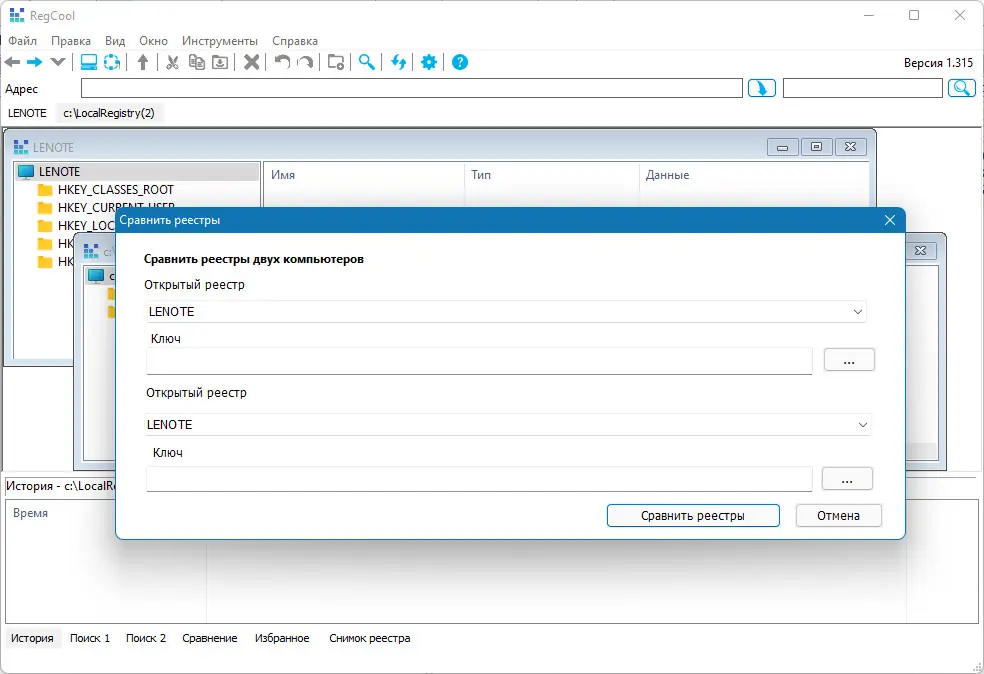Image resolution: width=984 pixels, height=674 pixels.
Task: Select HKEY_CLASSES_ROOT in the LENOTE tree
Action: pos(115,190)
